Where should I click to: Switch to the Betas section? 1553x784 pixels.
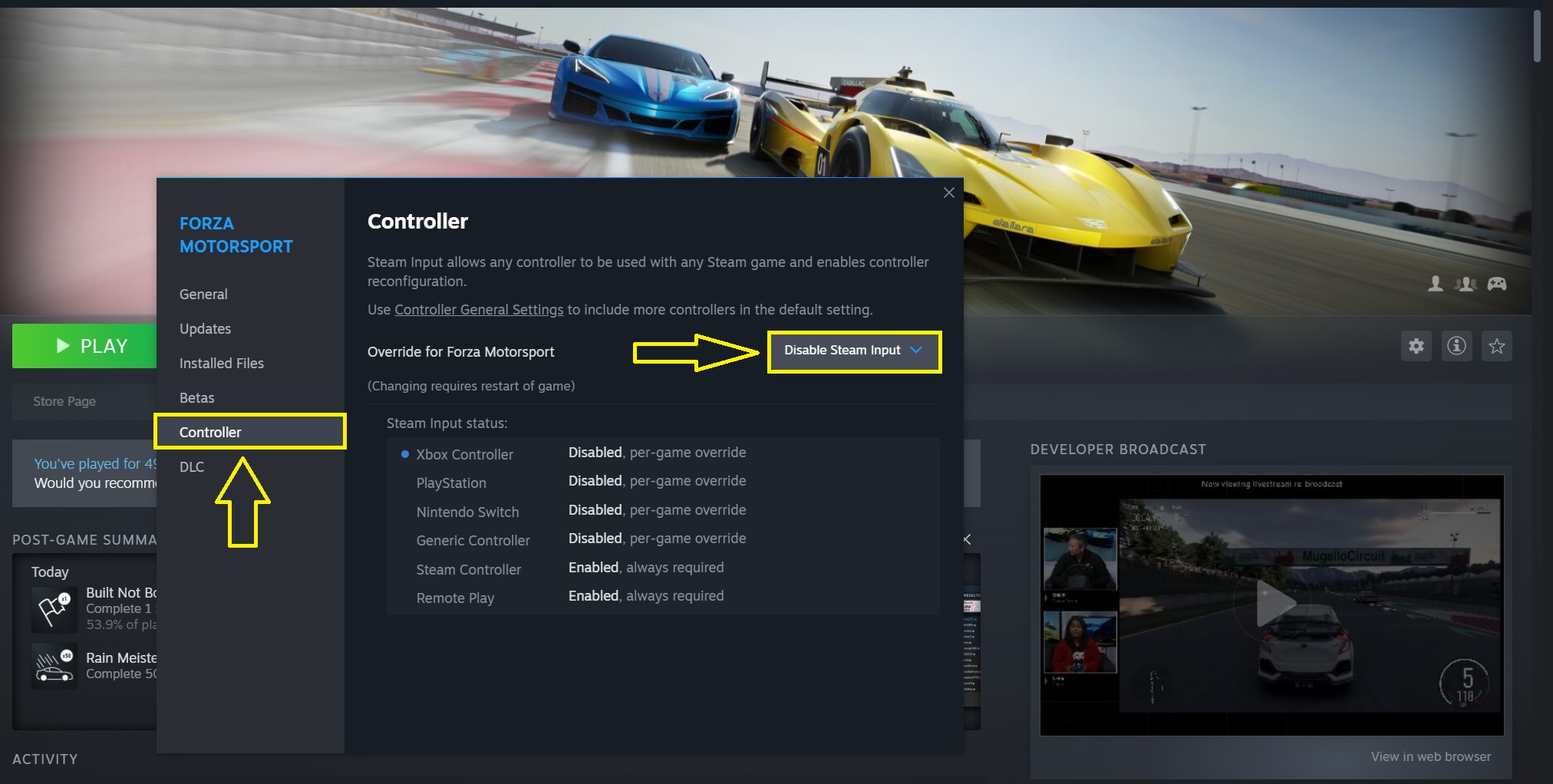pyautogui.click(x=197, y=398)
